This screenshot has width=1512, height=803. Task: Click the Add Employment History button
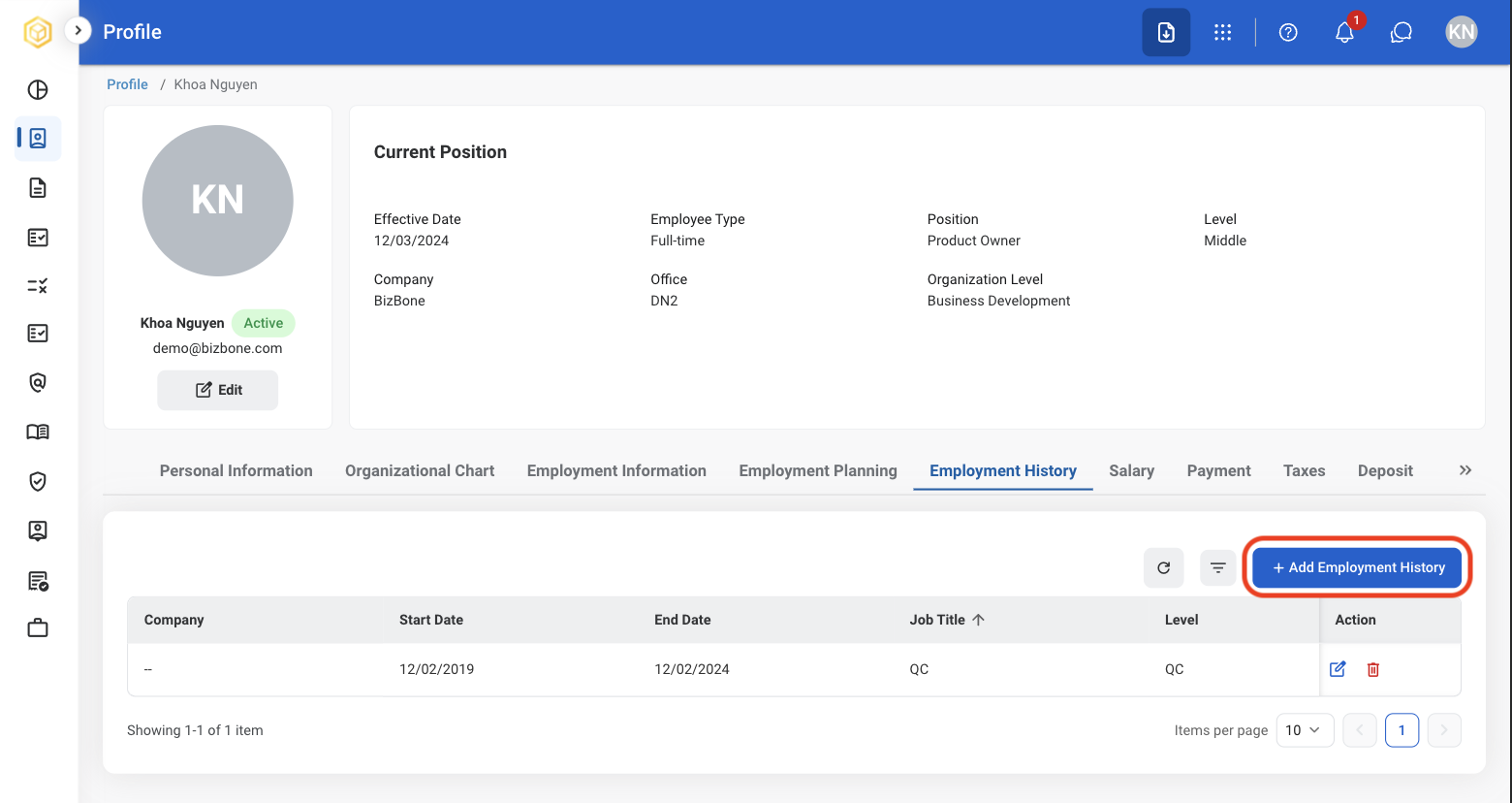pyautogui.click(x=1357, y=567)
